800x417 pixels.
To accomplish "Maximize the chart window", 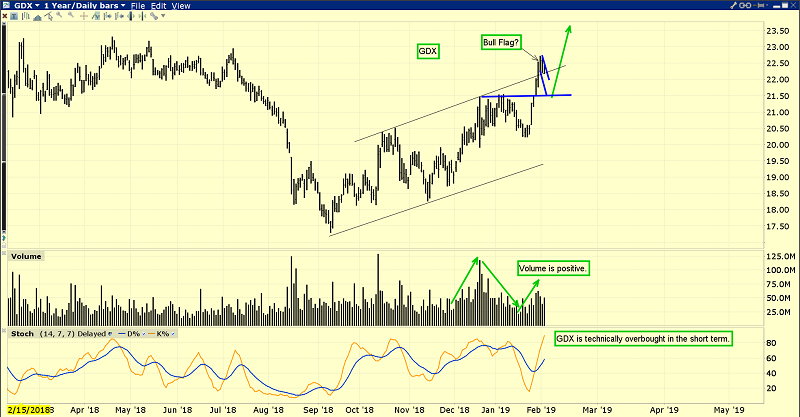I will tap(785, 5).
